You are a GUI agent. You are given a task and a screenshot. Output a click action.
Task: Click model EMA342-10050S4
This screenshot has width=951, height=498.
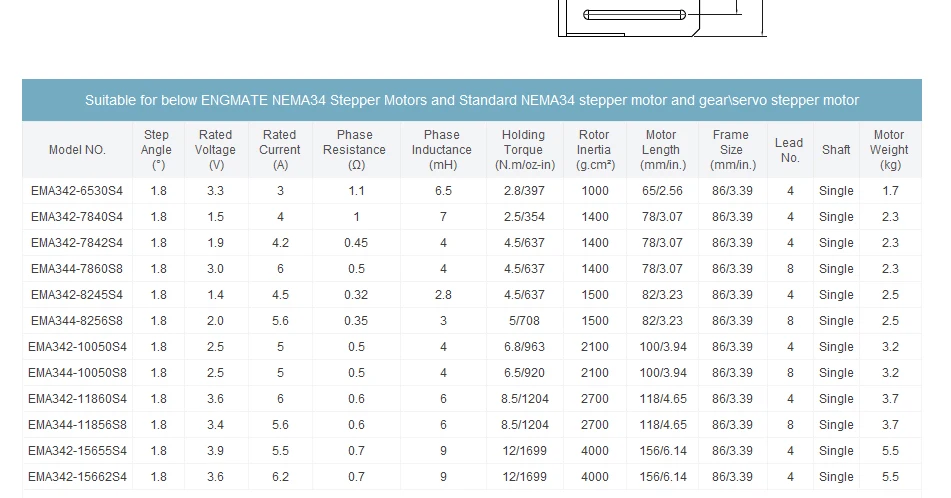77,347
